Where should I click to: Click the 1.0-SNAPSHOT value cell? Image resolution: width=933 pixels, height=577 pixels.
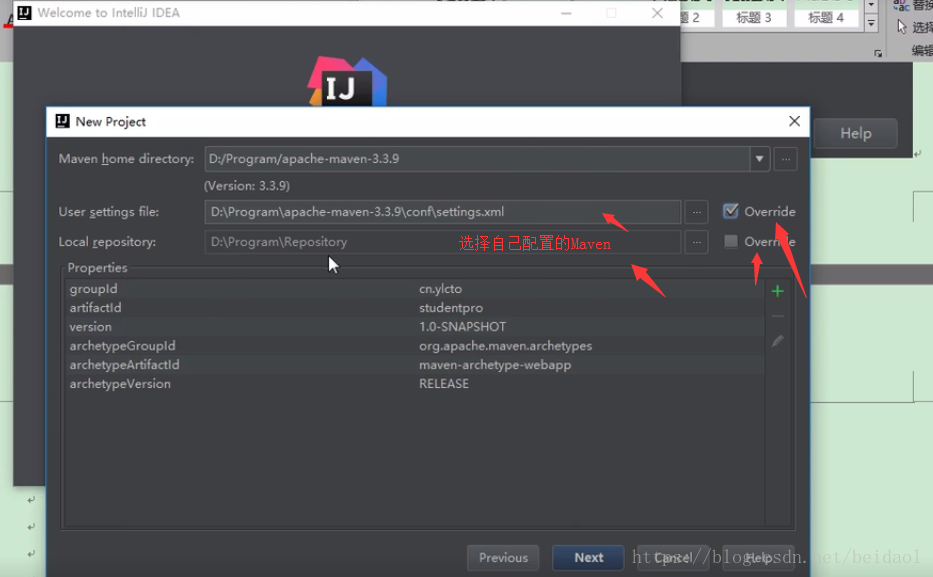coord(462,327)
